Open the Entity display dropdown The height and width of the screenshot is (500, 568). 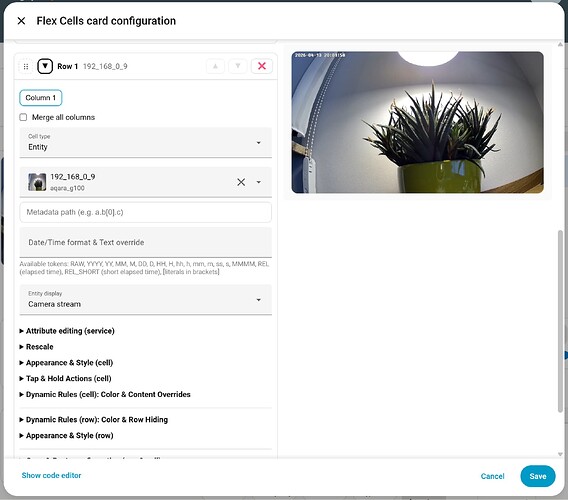click(x=146, y=300)
